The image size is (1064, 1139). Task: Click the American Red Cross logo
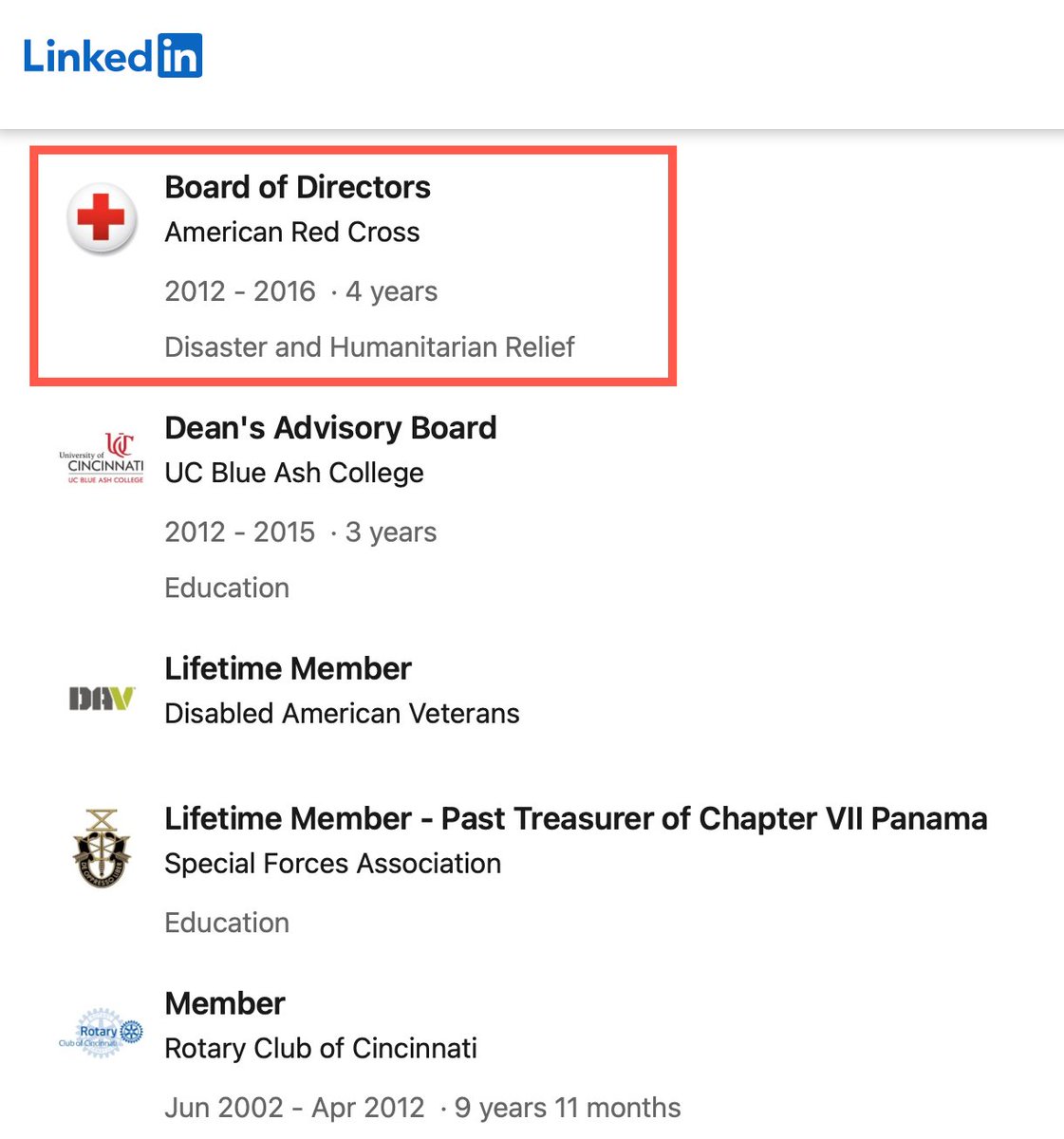[x=102, y=218]
